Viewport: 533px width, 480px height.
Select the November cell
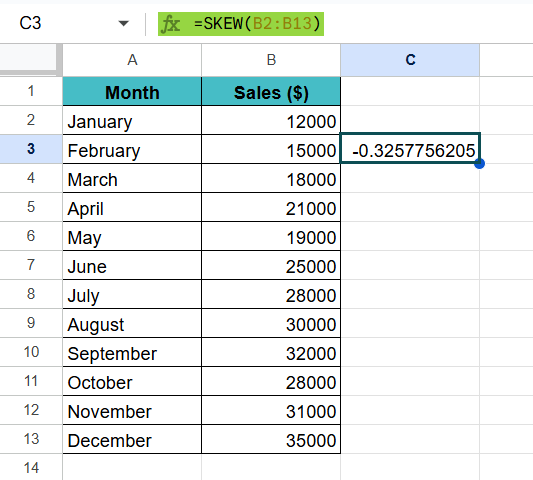point(132,410)
